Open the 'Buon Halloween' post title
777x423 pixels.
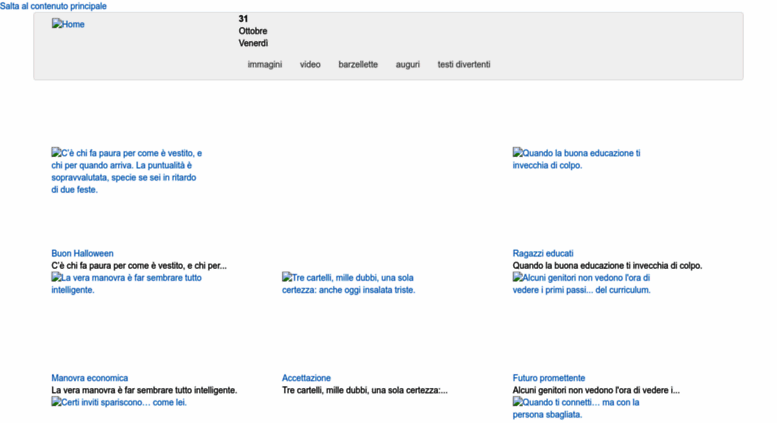tap(82, 254)
